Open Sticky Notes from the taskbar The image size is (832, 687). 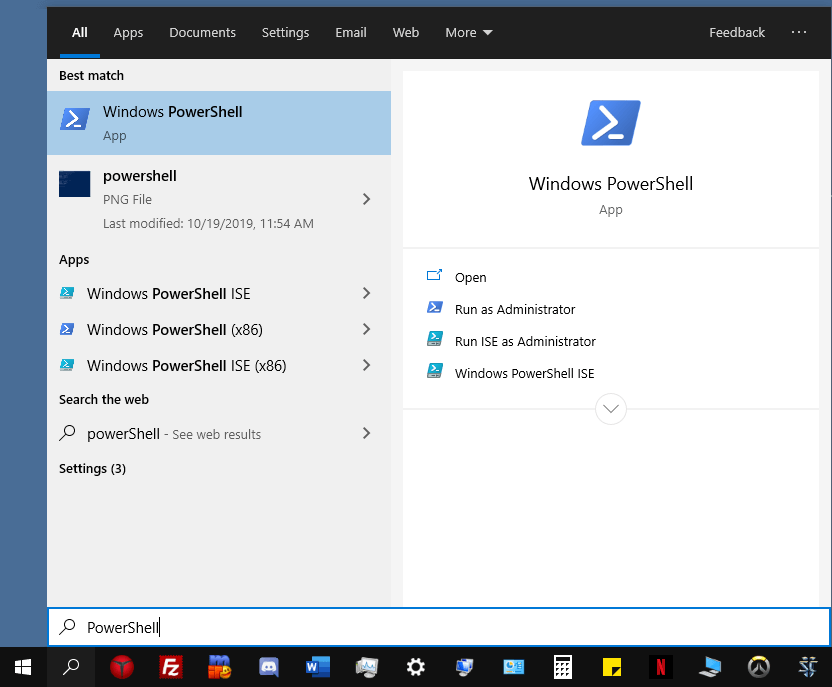(612, 667)
